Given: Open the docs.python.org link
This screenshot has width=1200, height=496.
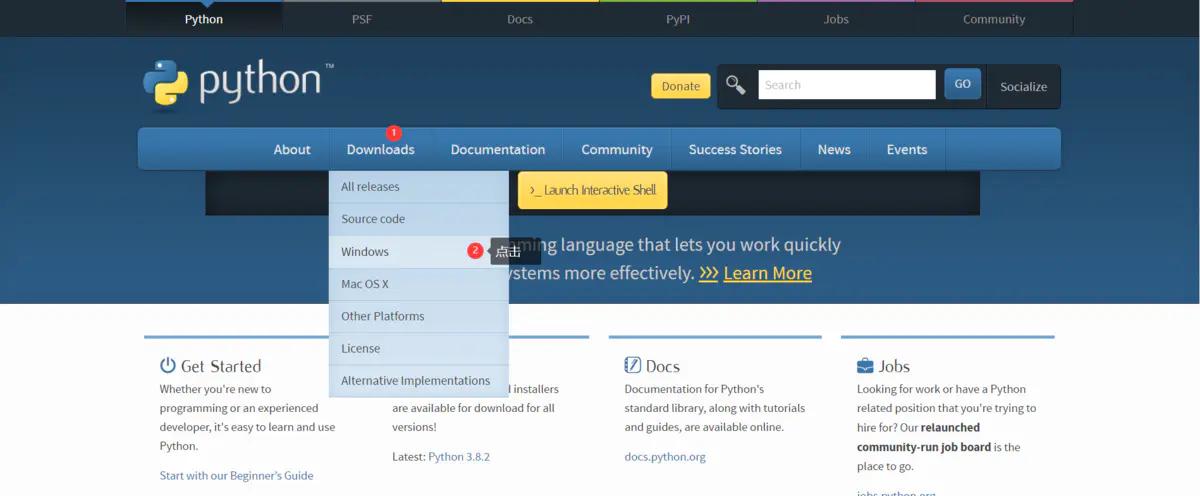Looking at the screenshot, I should [665, 456].
